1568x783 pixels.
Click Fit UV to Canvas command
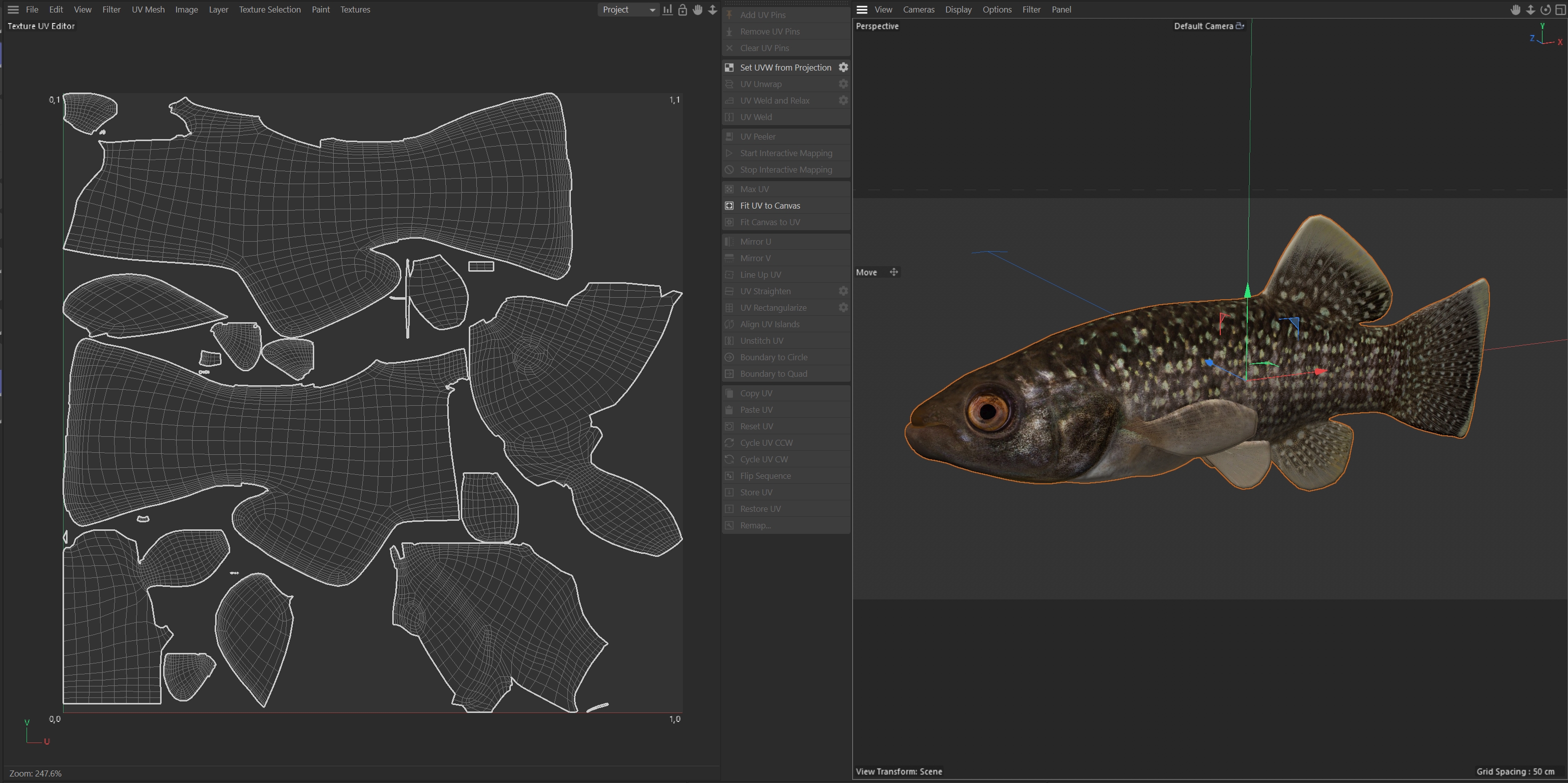pos(770,206)
